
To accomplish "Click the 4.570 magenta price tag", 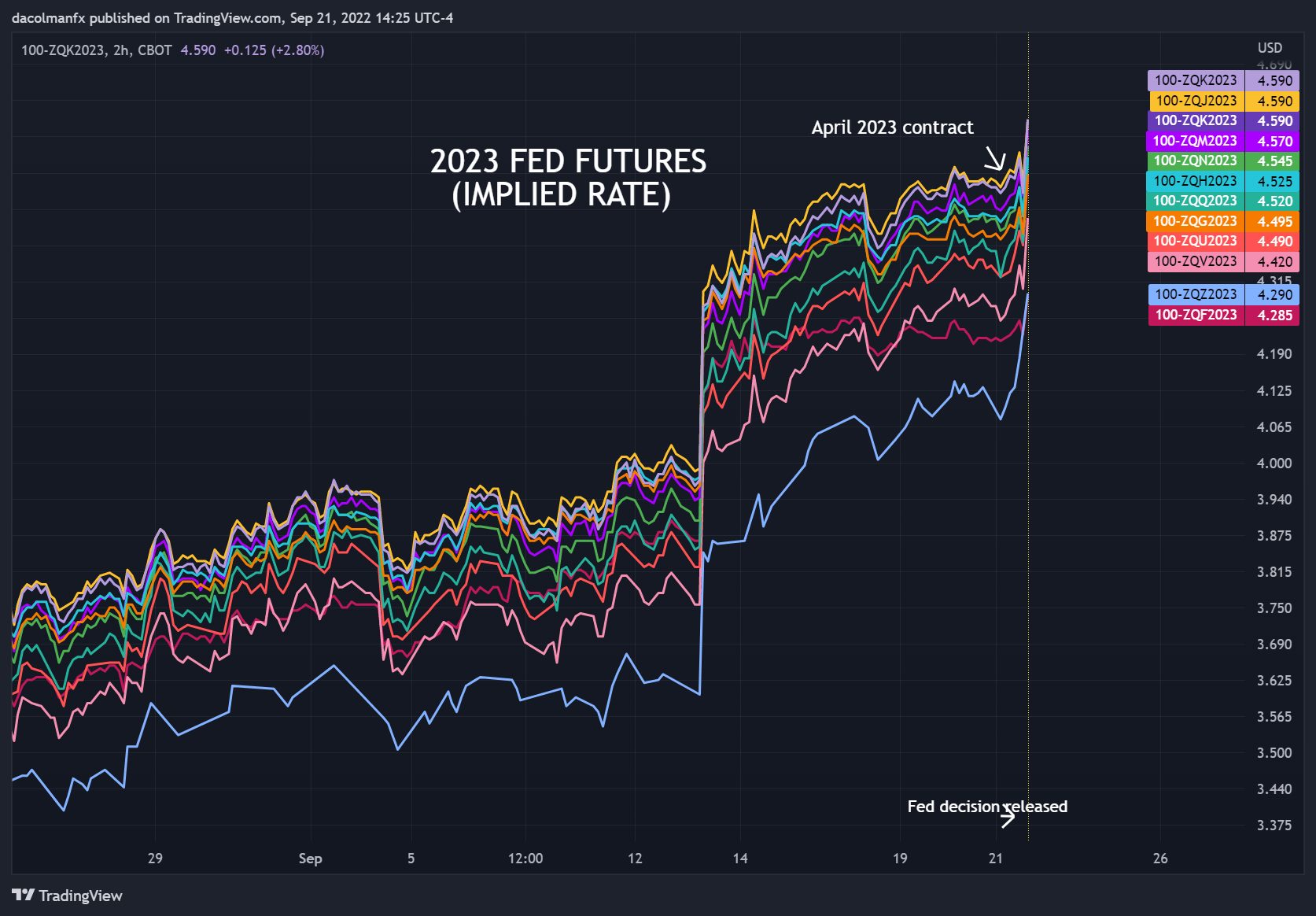I will coord(1274,141).
